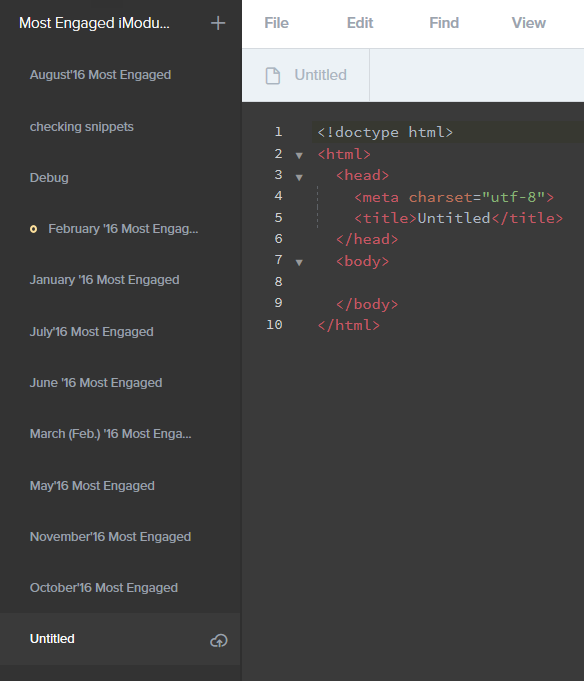Click the plus icon to add new file

coord(218,23)
